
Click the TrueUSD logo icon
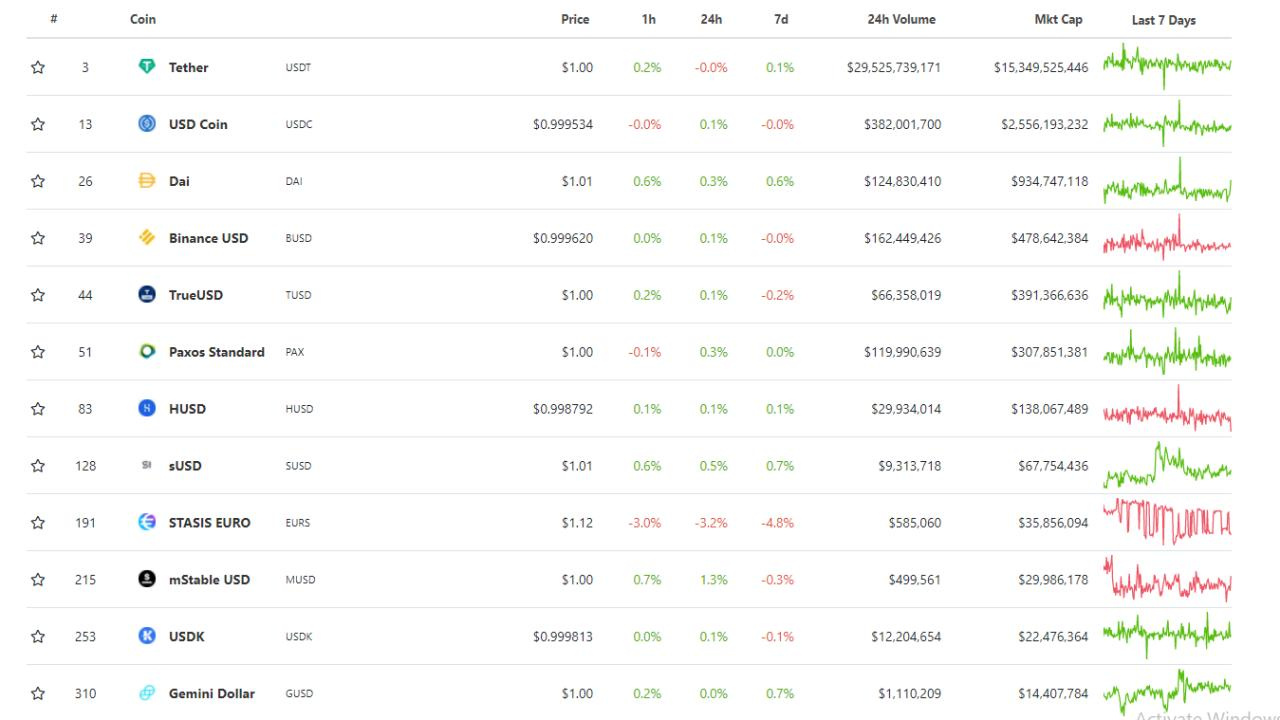[x=147, y=295]
